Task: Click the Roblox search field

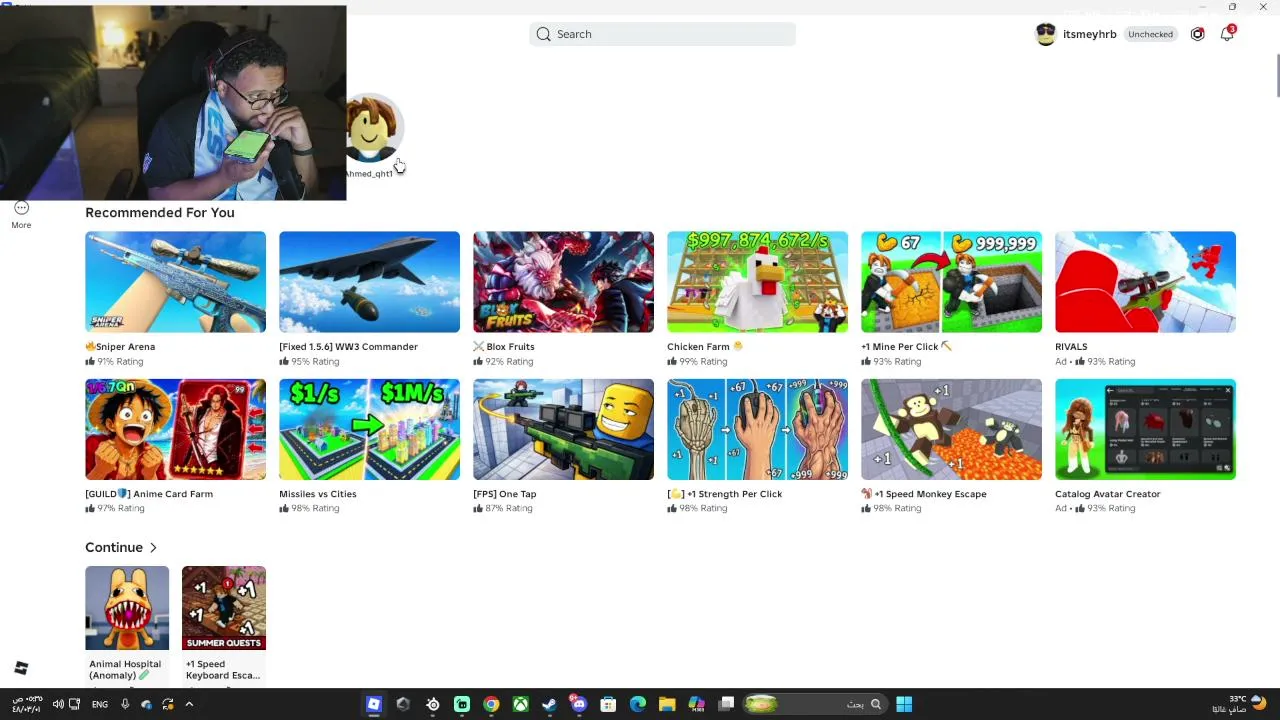Action: [x=662, y=34]
